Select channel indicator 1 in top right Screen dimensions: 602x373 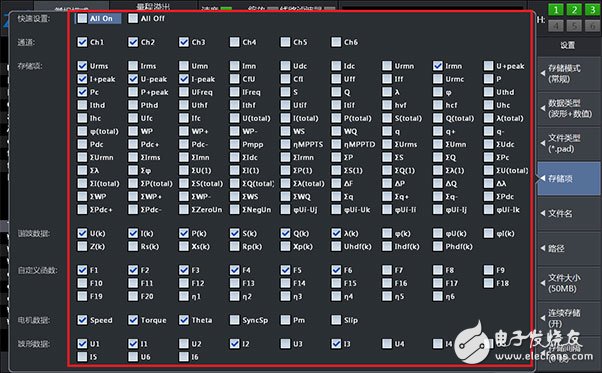point(556,10)
